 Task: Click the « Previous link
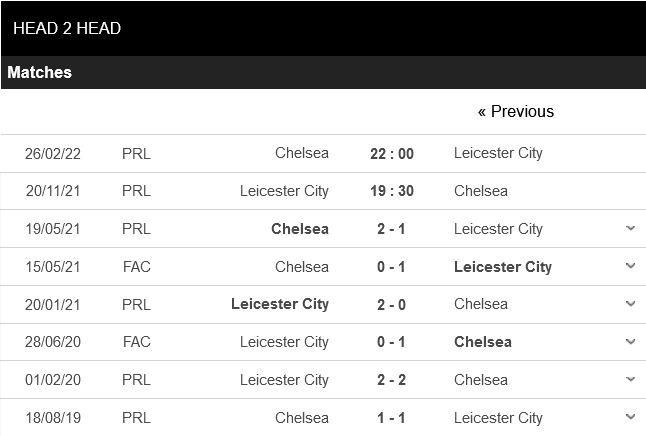coord(516,111)
